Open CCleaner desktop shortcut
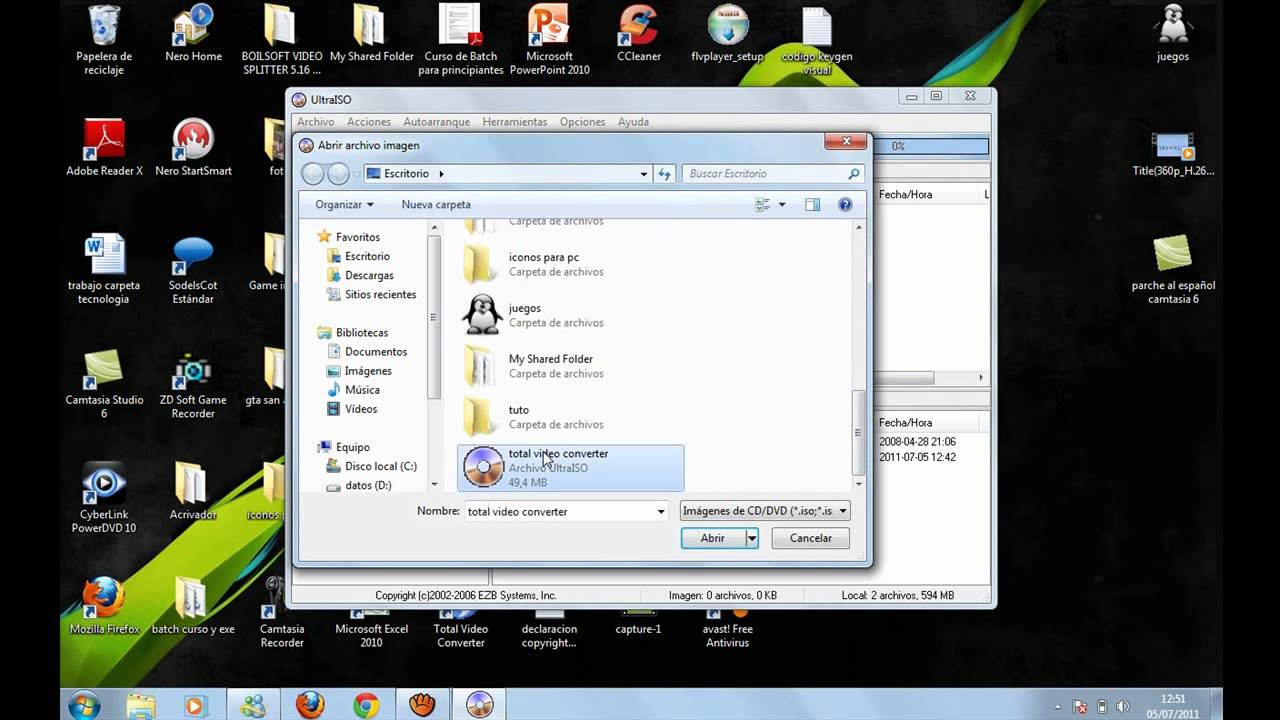The width and height of the screenshot is (1280, 720). [638, 34]
